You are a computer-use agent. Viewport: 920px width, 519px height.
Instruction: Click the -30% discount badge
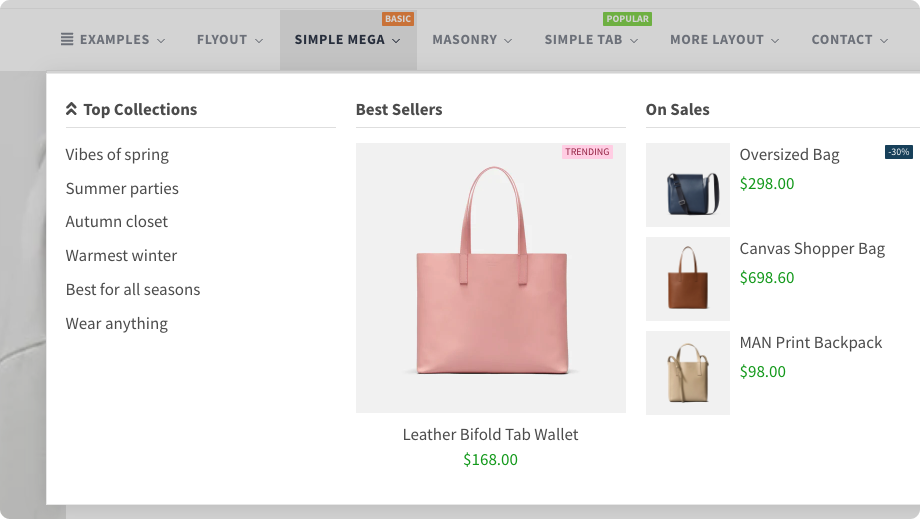pyautogui.click(x=898, y=152)
